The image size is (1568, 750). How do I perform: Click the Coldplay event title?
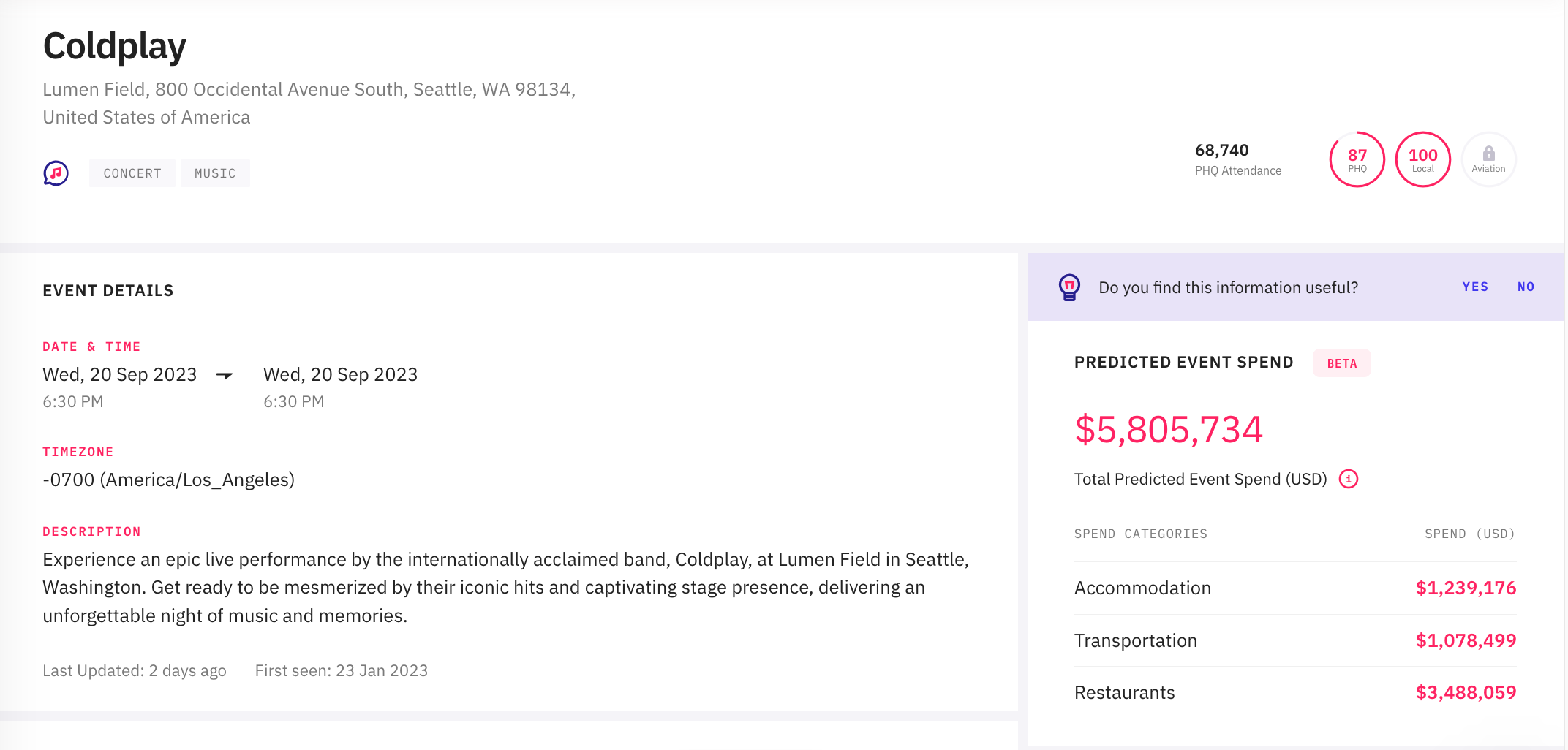coord(115,46)
